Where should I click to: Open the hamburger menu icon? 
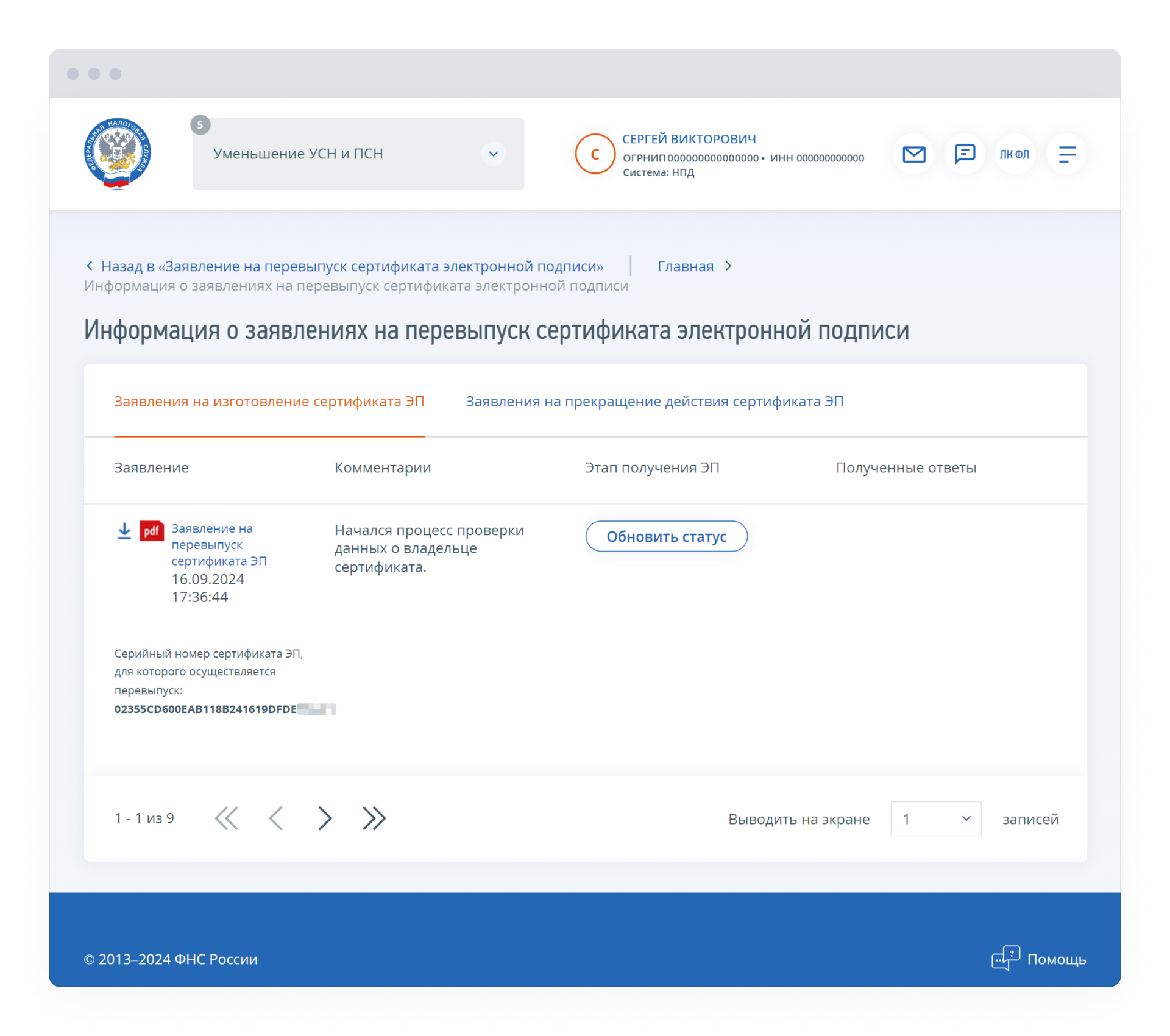click(x=1066, y=154)
